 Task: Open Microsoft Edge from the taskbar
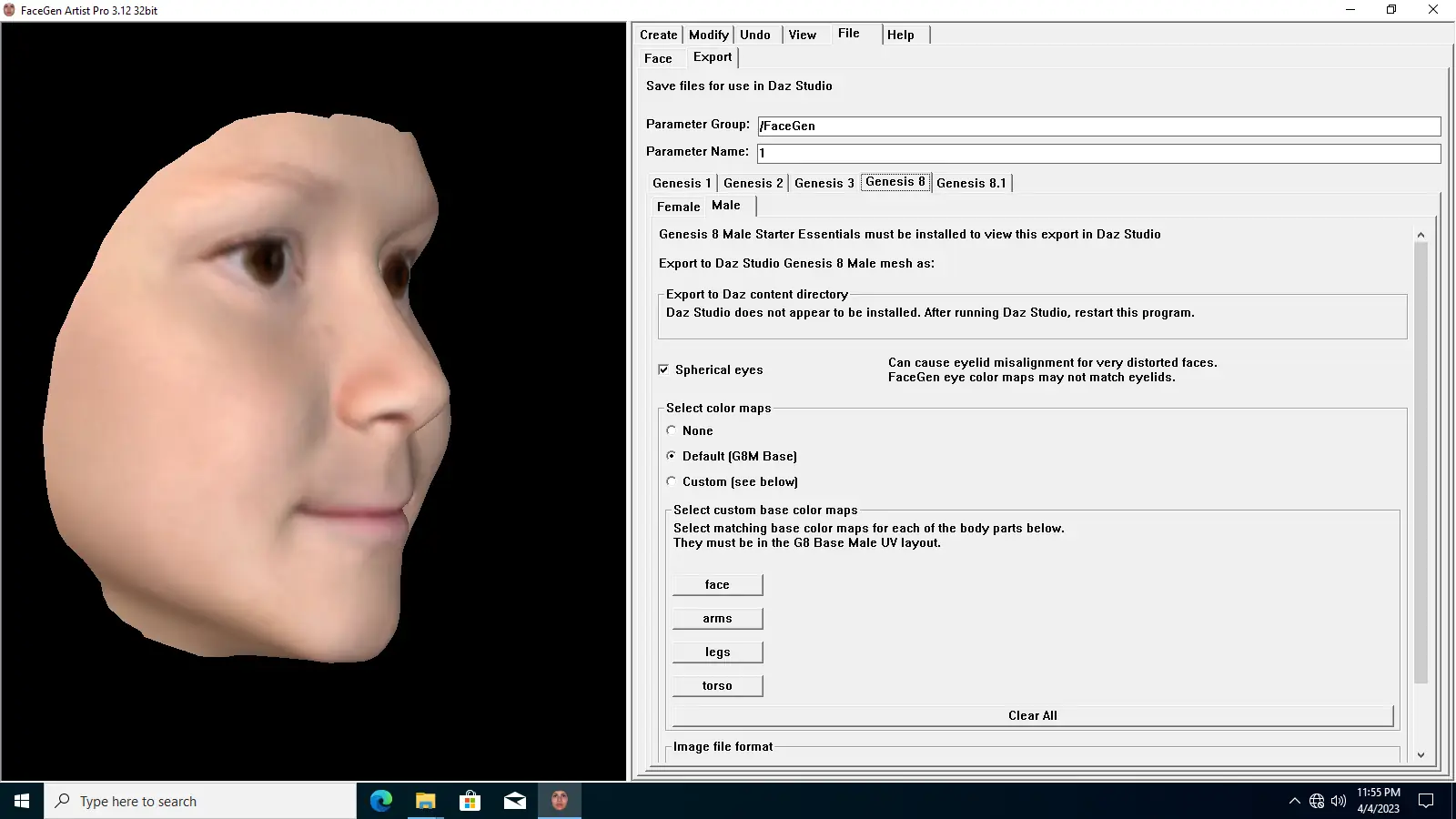[380, 801]
